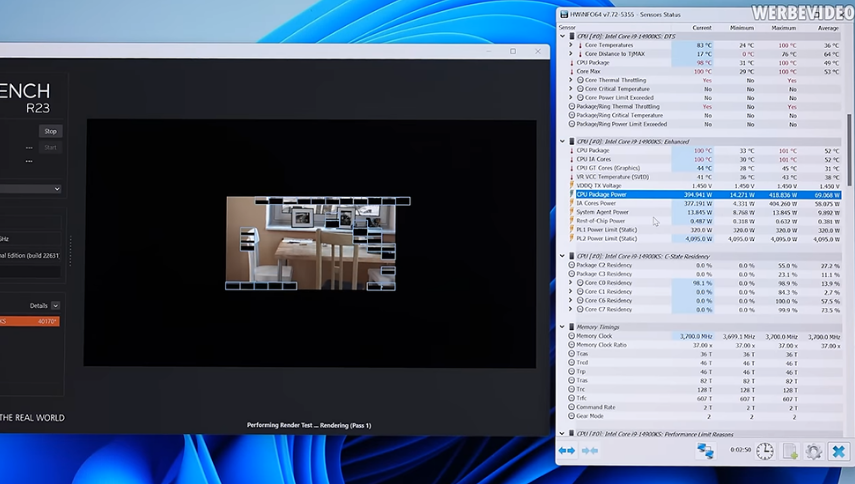This screenshot has width=855, height=484.
Task: Click the expand-left blue arrows icon
Action: coord(567,452)
